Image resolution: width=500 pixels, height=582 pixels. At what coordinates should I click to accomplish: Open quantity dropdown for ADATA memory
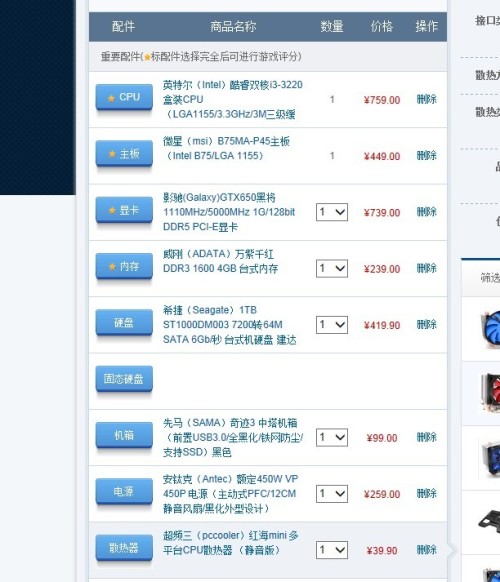click(332, 268)
